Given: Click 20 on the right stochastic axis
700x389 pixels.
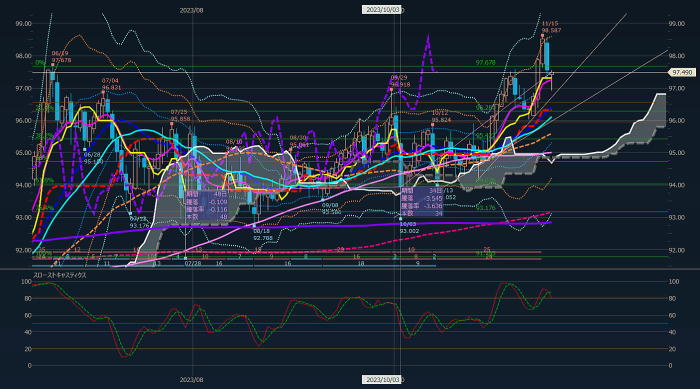Looking at the screenshot, I should coord(672,349).
